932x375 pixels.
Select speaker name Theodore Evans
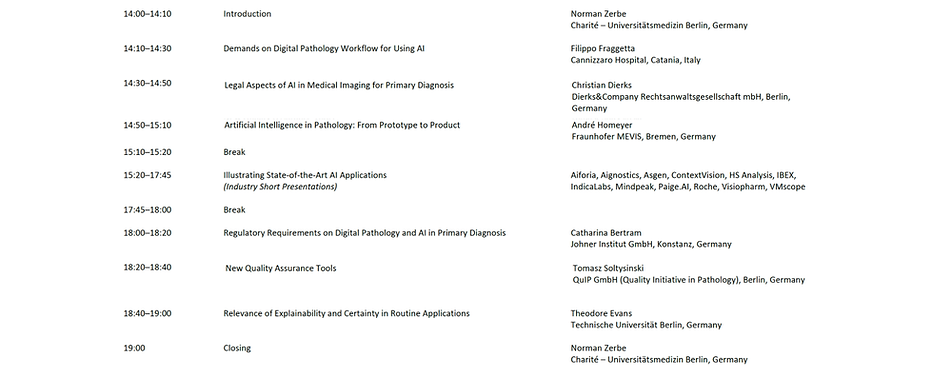602,313
